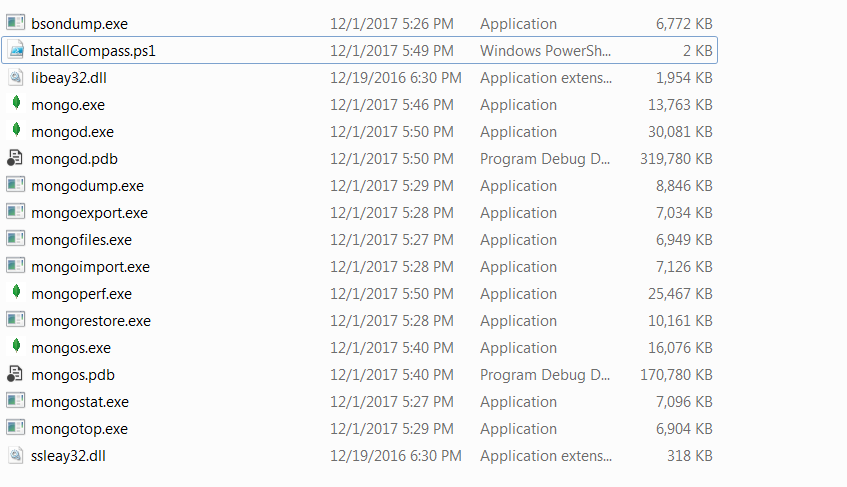Click the bsondump.exe application icon
The image size is (847, 487).
15,23
